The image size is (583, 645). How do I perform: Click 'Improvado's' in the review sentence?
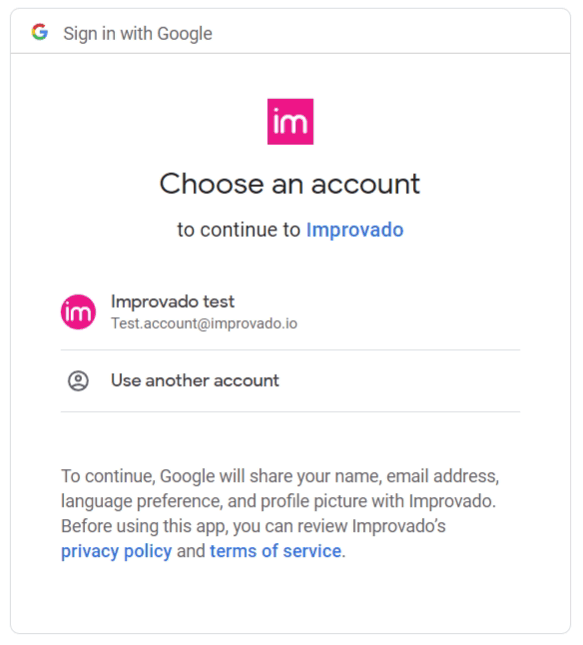tap(399, 526)
